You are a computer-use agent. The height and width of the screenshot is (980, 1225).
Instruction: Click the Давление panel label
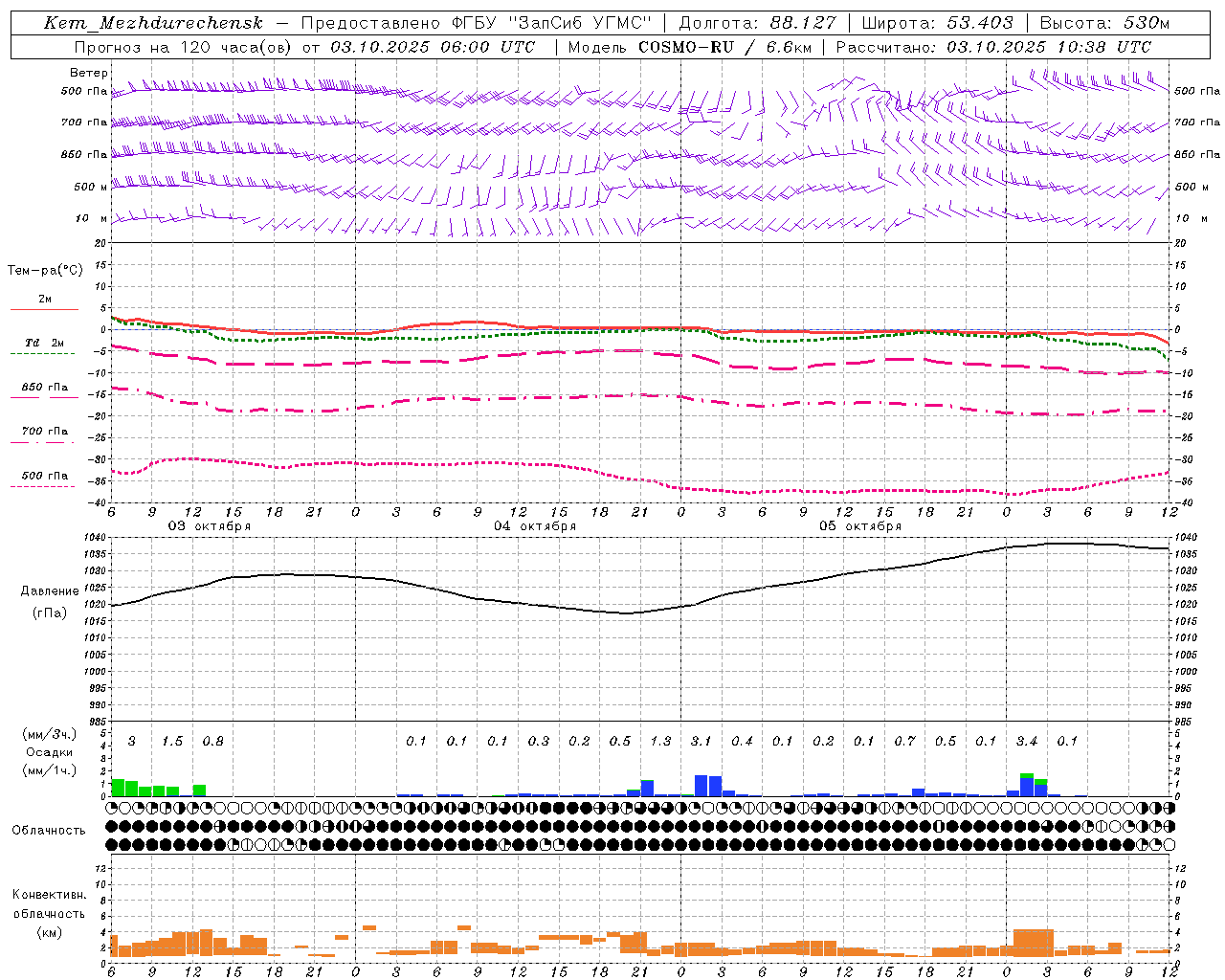click(50, 591)
